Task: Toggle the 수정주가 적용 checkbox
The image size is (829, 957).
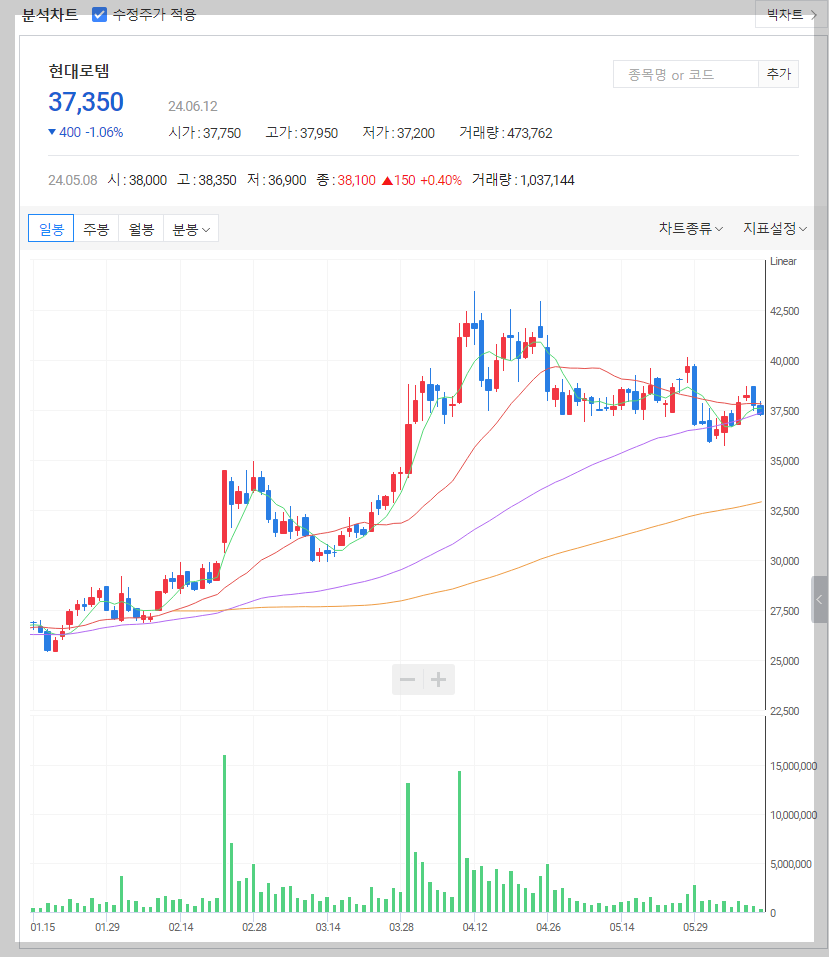Action: pyautogui.click(x=100, y=14)
